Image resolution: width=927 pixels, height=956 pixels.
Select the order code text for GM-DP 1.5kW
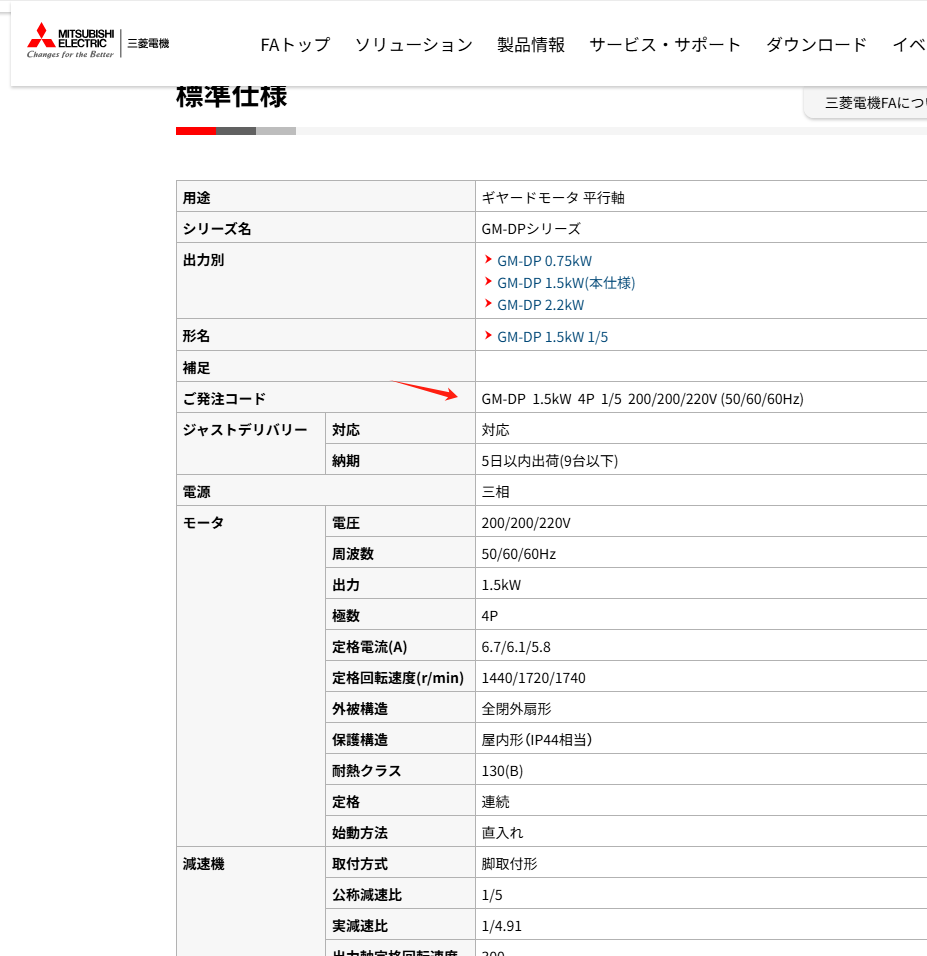click(640, 398)
